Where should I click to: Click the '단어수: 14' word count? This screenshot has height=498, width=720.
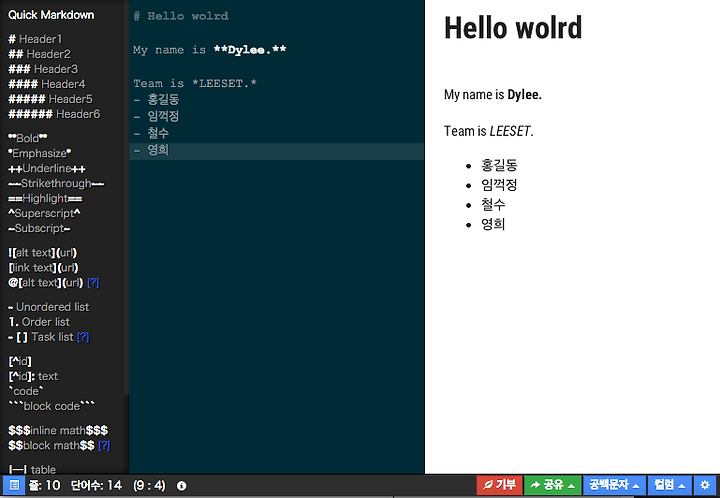96,485
